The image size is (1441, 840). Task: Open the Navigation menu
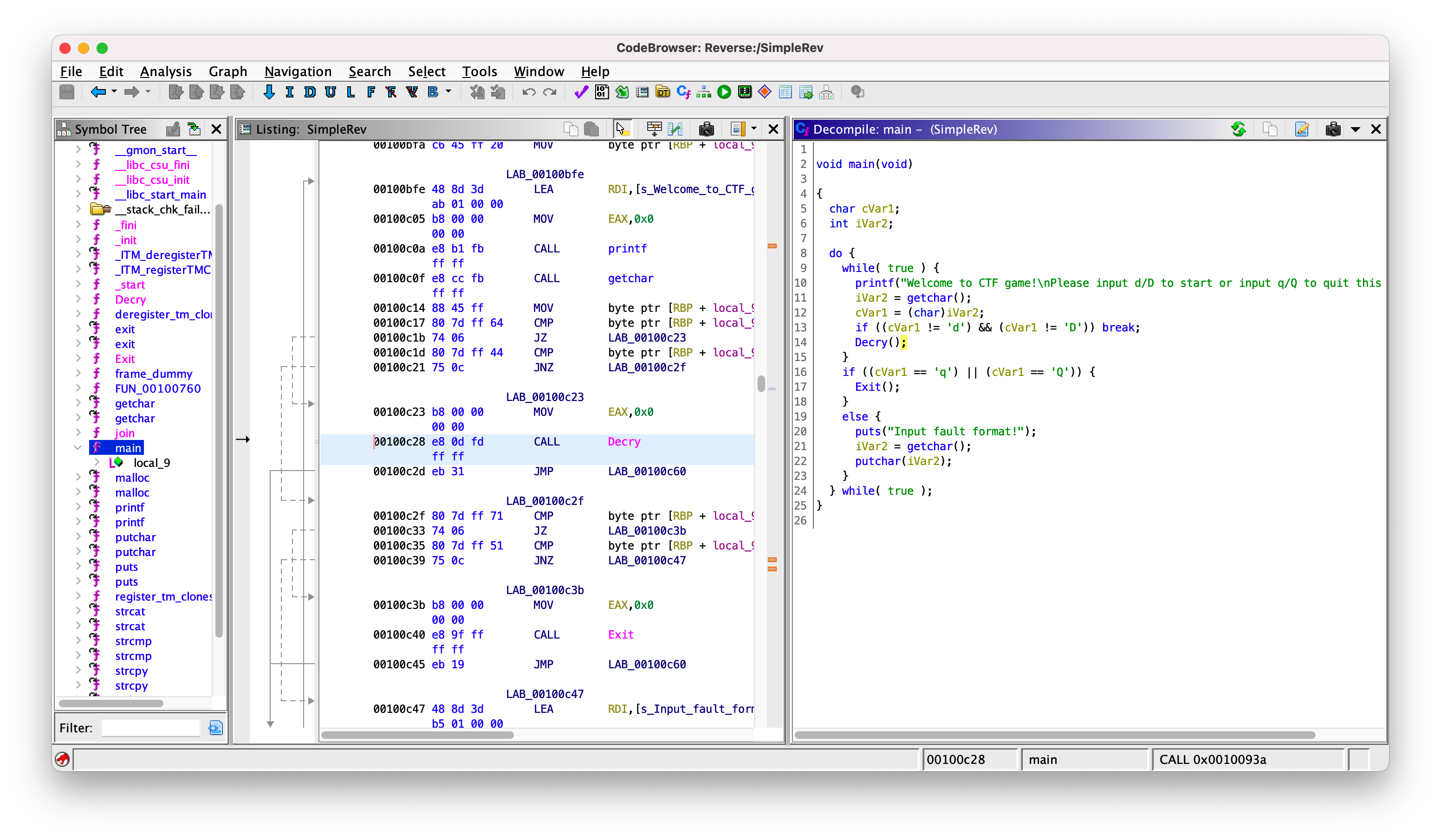pos(298,71)
